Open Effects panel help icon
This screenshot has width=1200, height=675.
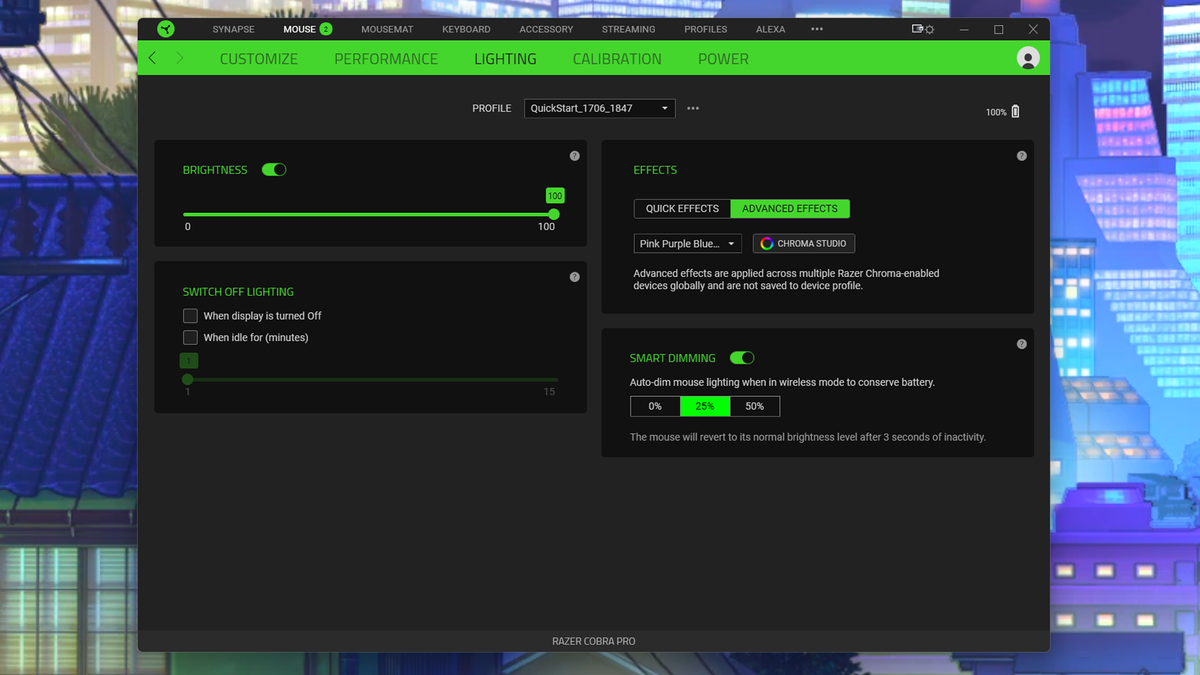(1021, 156)
